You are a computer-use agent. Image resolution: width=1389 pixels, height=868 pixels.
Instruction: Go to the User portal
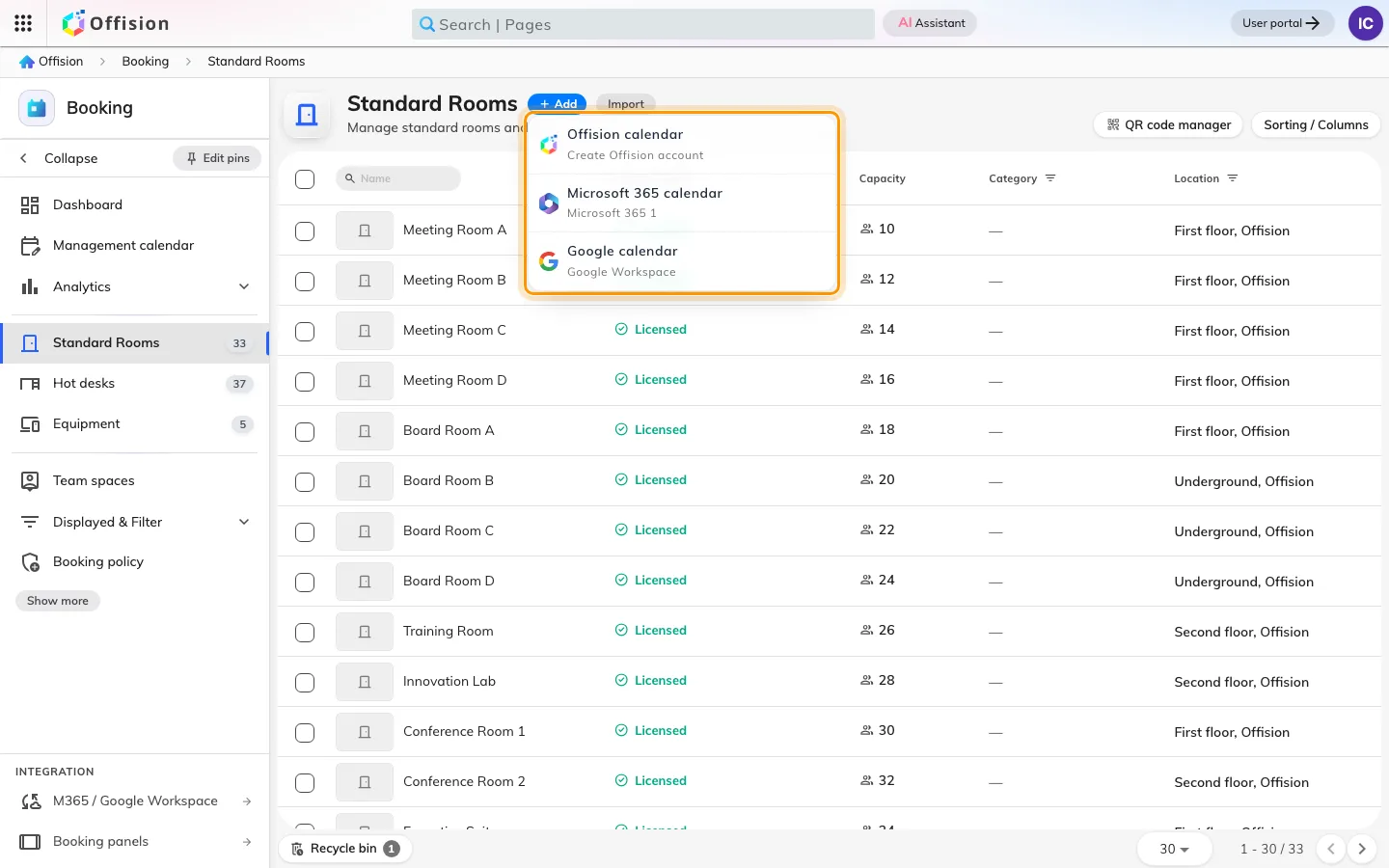coord(1282,23)
